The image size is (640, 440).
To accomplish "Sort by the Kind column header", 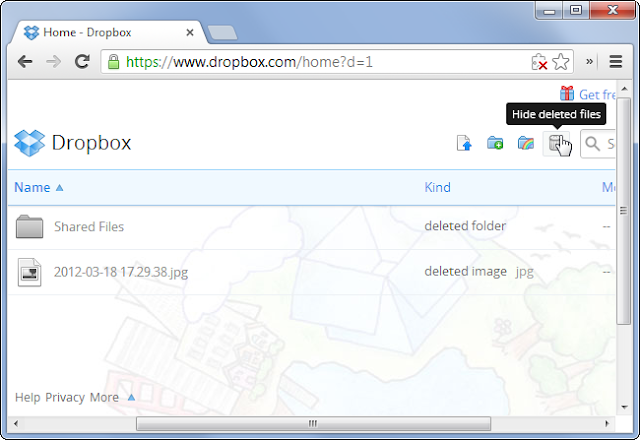I will (438, 187).
